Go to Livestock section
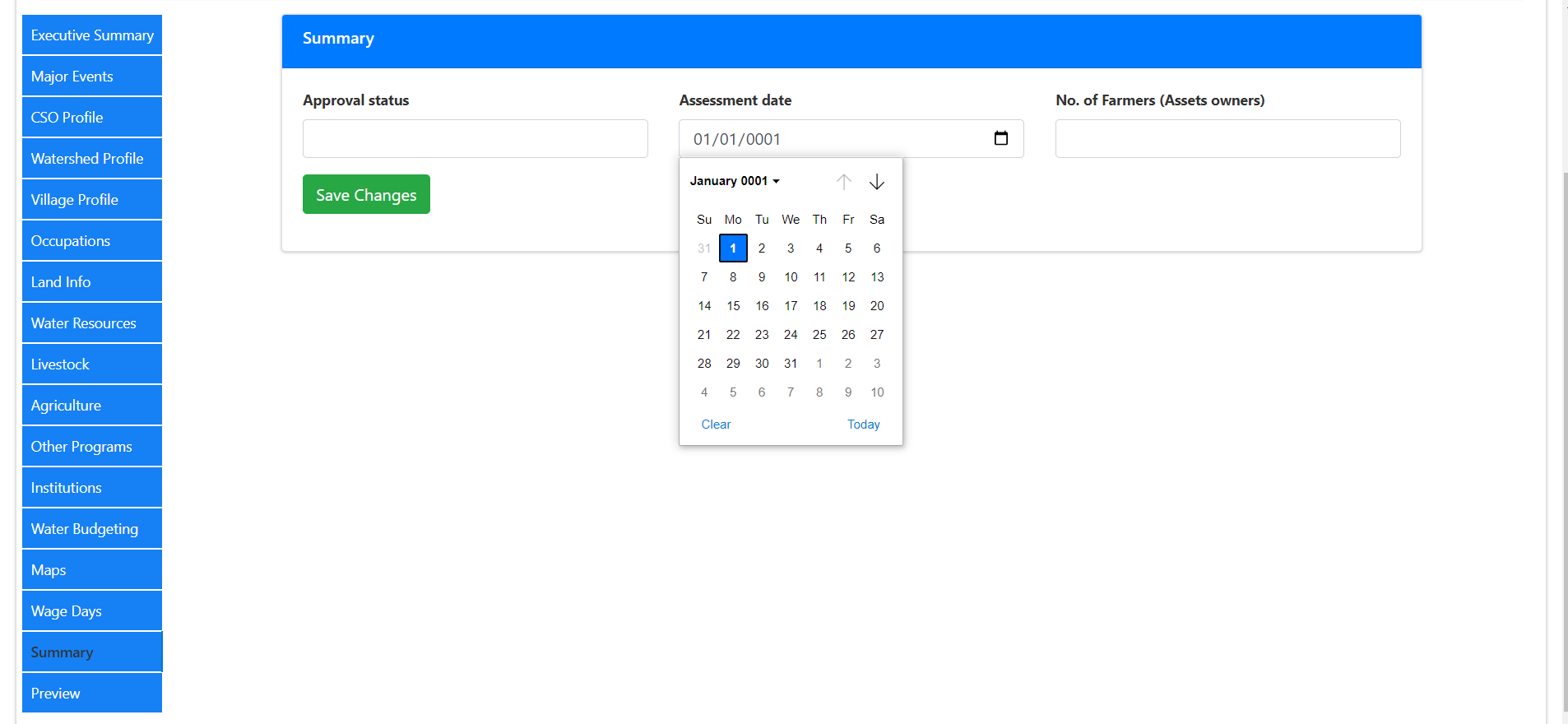 click(92, 364)
